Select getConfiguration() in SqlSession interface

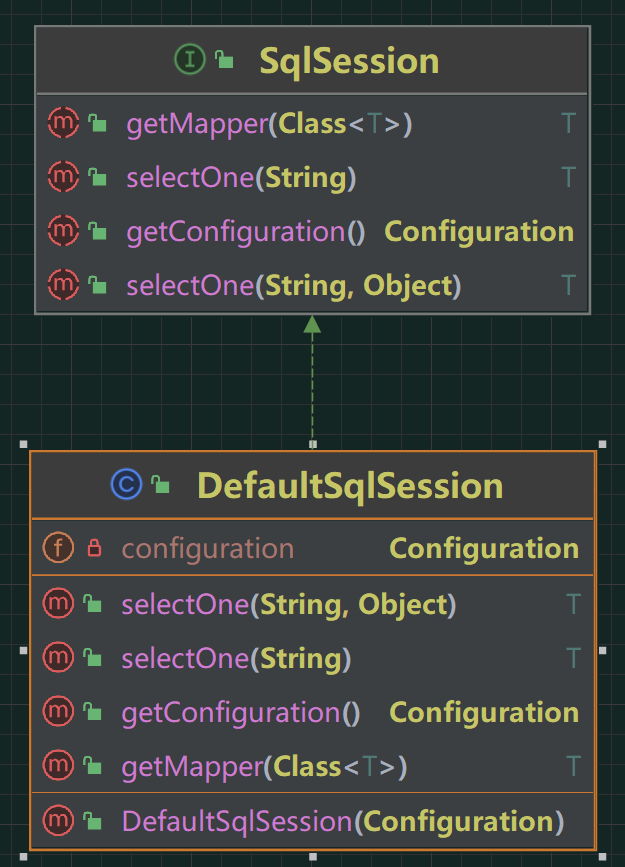click(312, 231)
